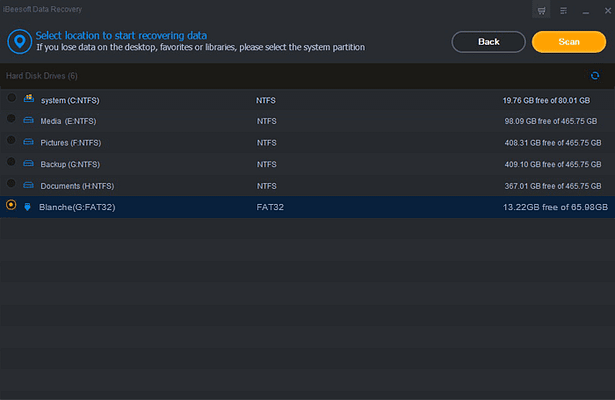Click the Pictures F drive icon
Screen dimensions: 615x400
click(x=28, y=142)
